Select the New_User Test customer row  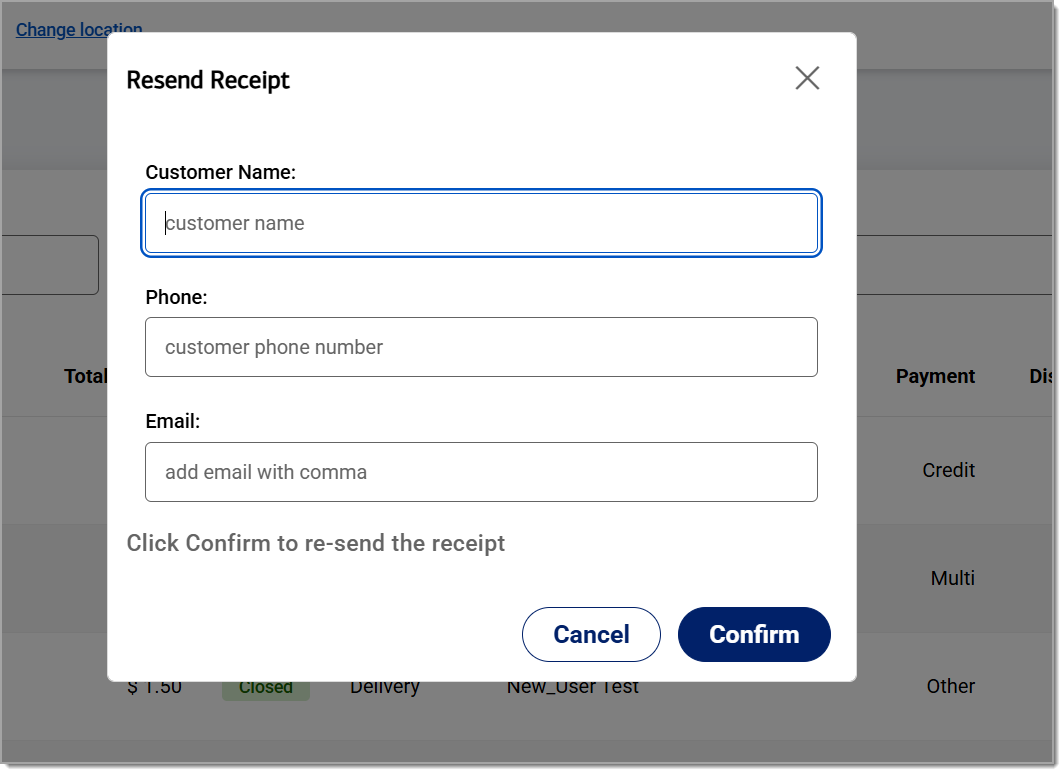pyautogui.click(x=572, y=686)
